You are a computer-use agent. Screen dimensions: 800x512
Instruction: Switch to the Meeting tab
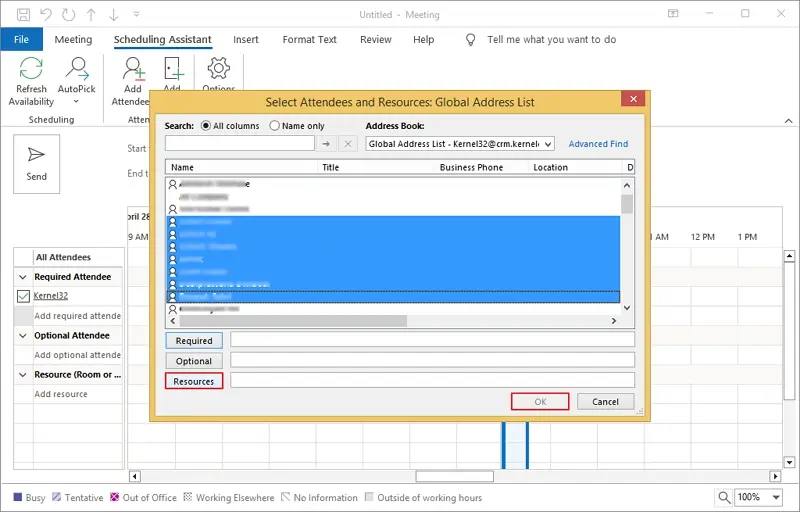pos(73,39)
